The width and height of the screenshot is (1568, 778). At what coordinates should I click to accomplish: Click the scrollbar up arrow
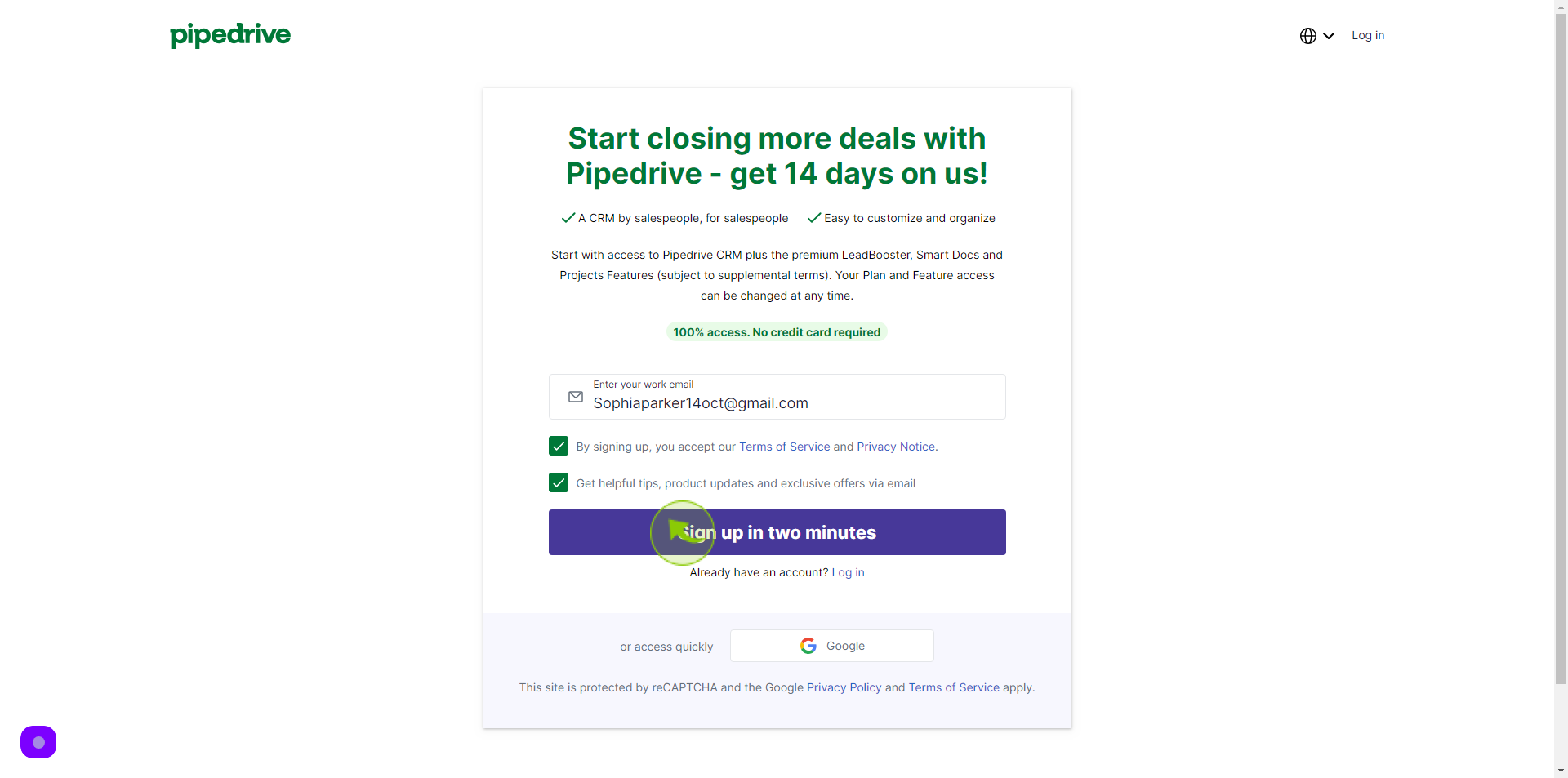(x=1561, y=7)
